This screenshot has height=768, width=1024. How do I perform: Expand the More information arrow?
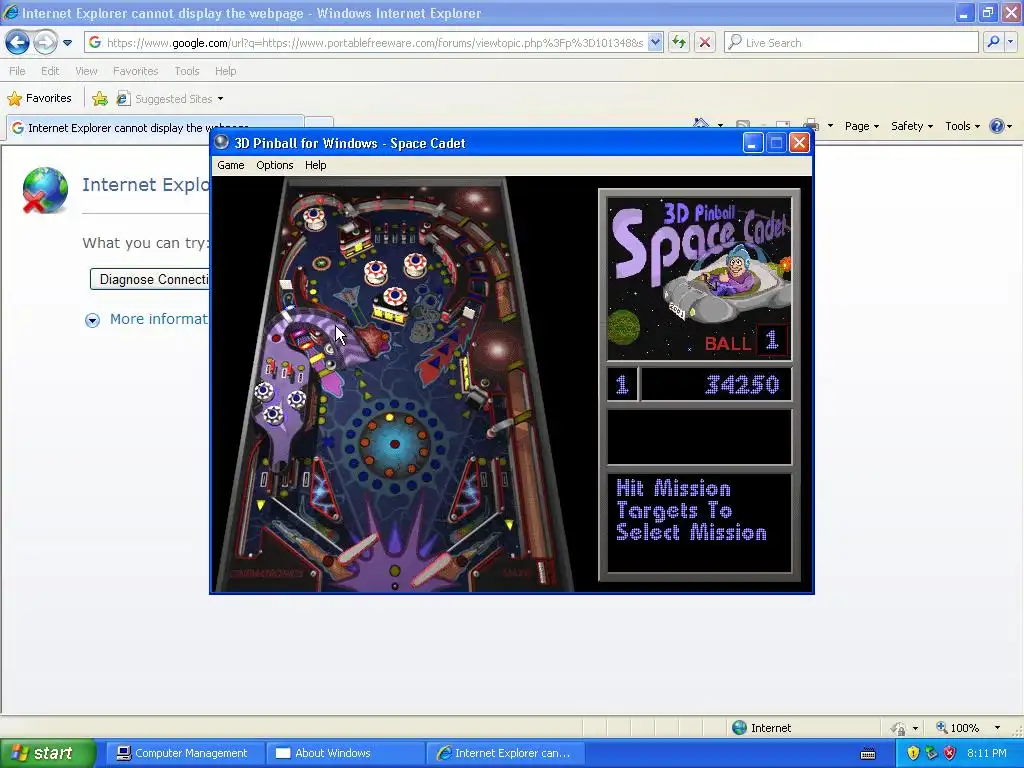[92, 320]
